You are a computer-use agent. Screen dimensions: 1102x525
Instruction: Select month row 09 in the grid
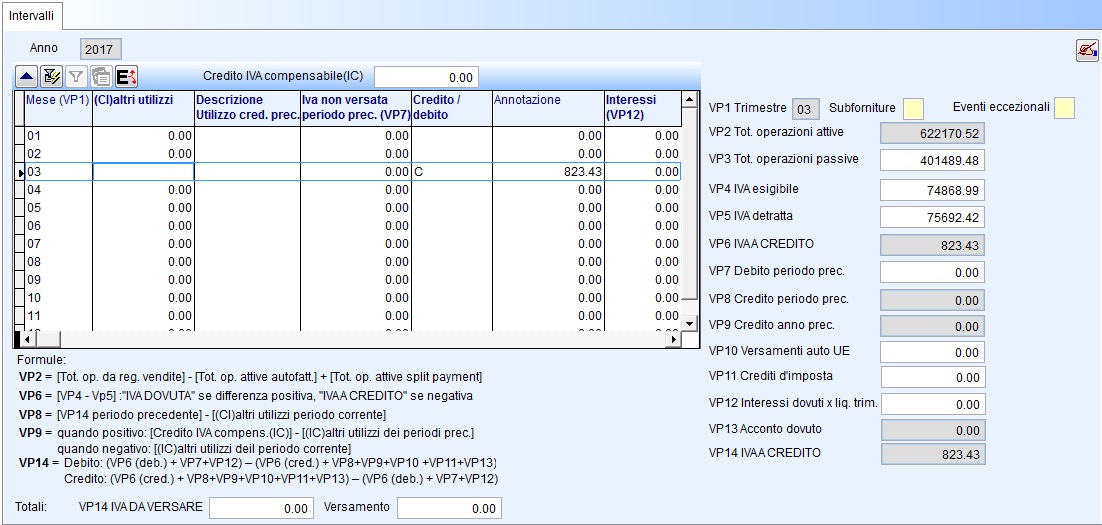coord(347,280)
